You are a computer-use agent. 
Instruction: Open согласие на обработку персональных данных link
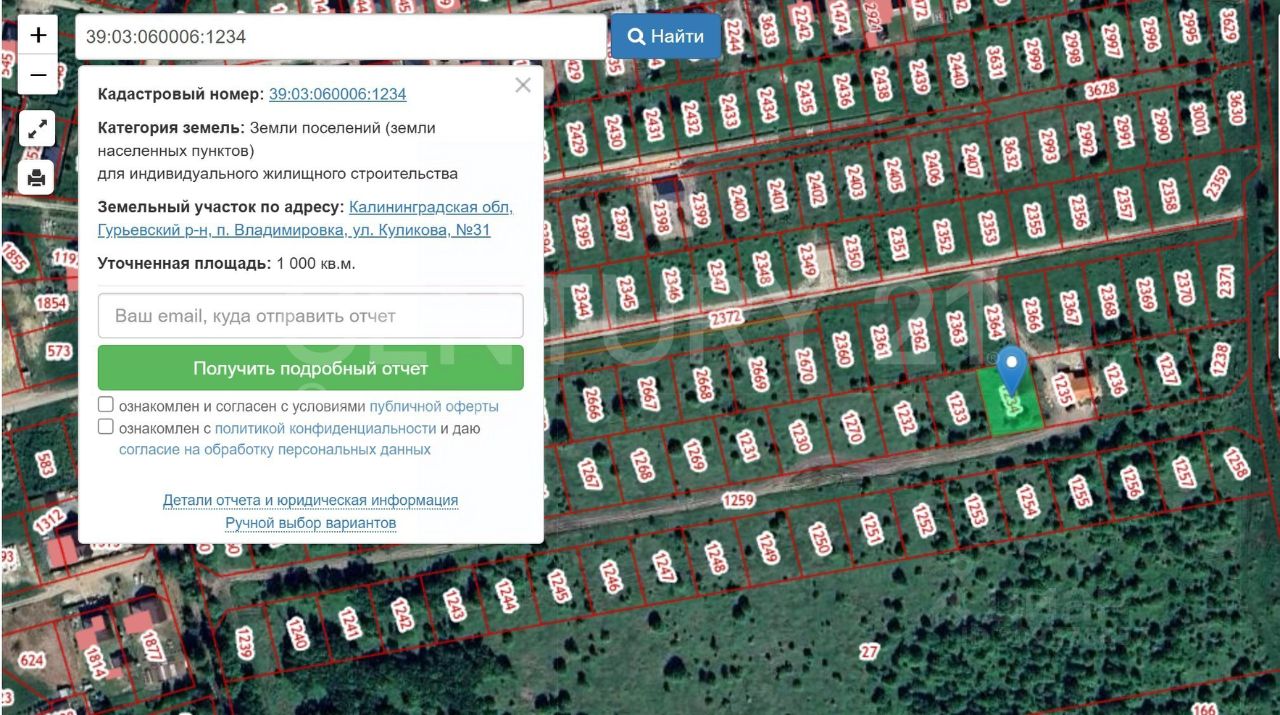pyautogui.click(x=275, y=450)
